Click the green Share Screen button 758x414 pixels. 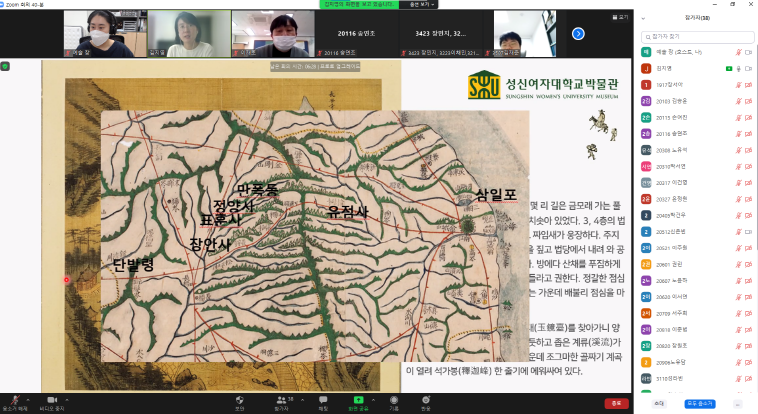[358, 402]
